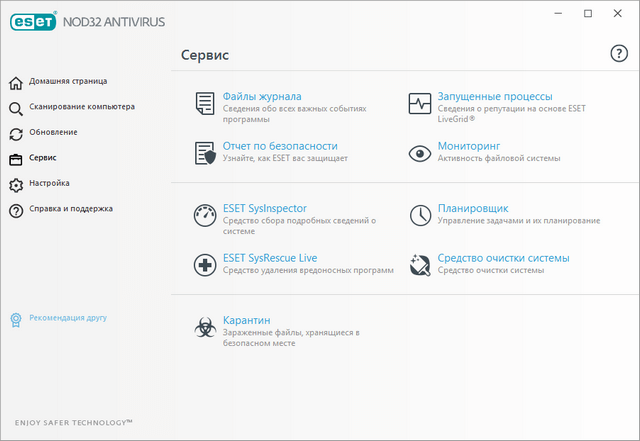Click the running processes monitor icon
Viewport: 640px width, 441px height.
pos(420,102)
